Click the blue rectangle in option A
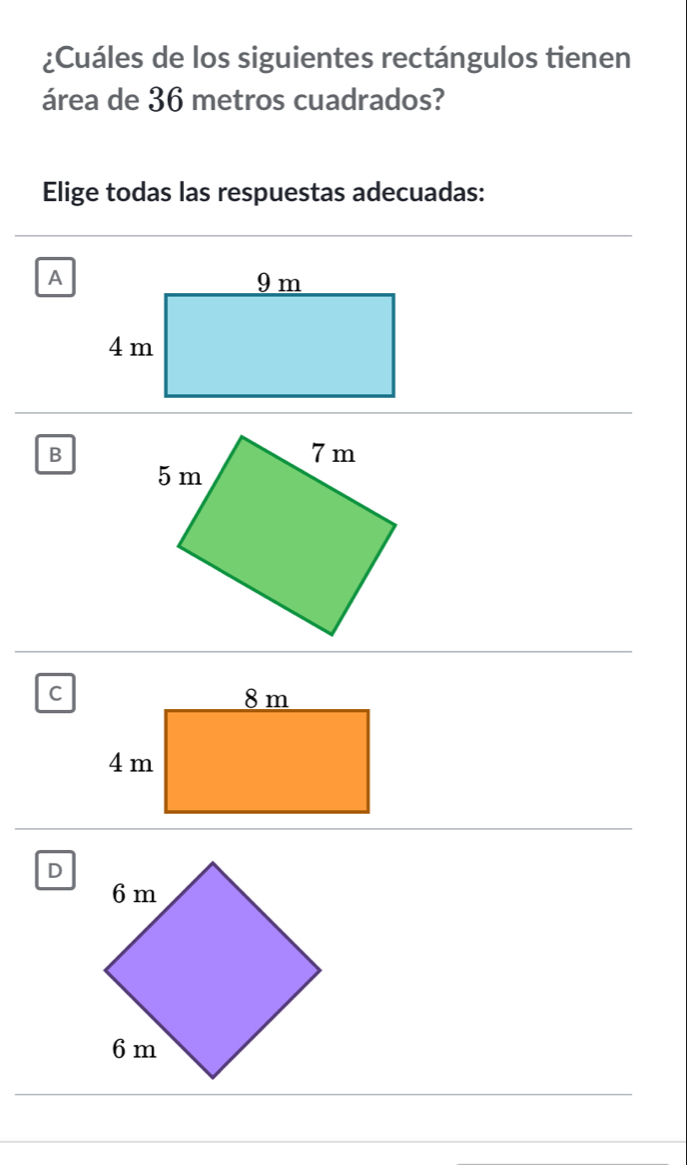The width and height of the screenshot is (687, 1165). point(279,345)
